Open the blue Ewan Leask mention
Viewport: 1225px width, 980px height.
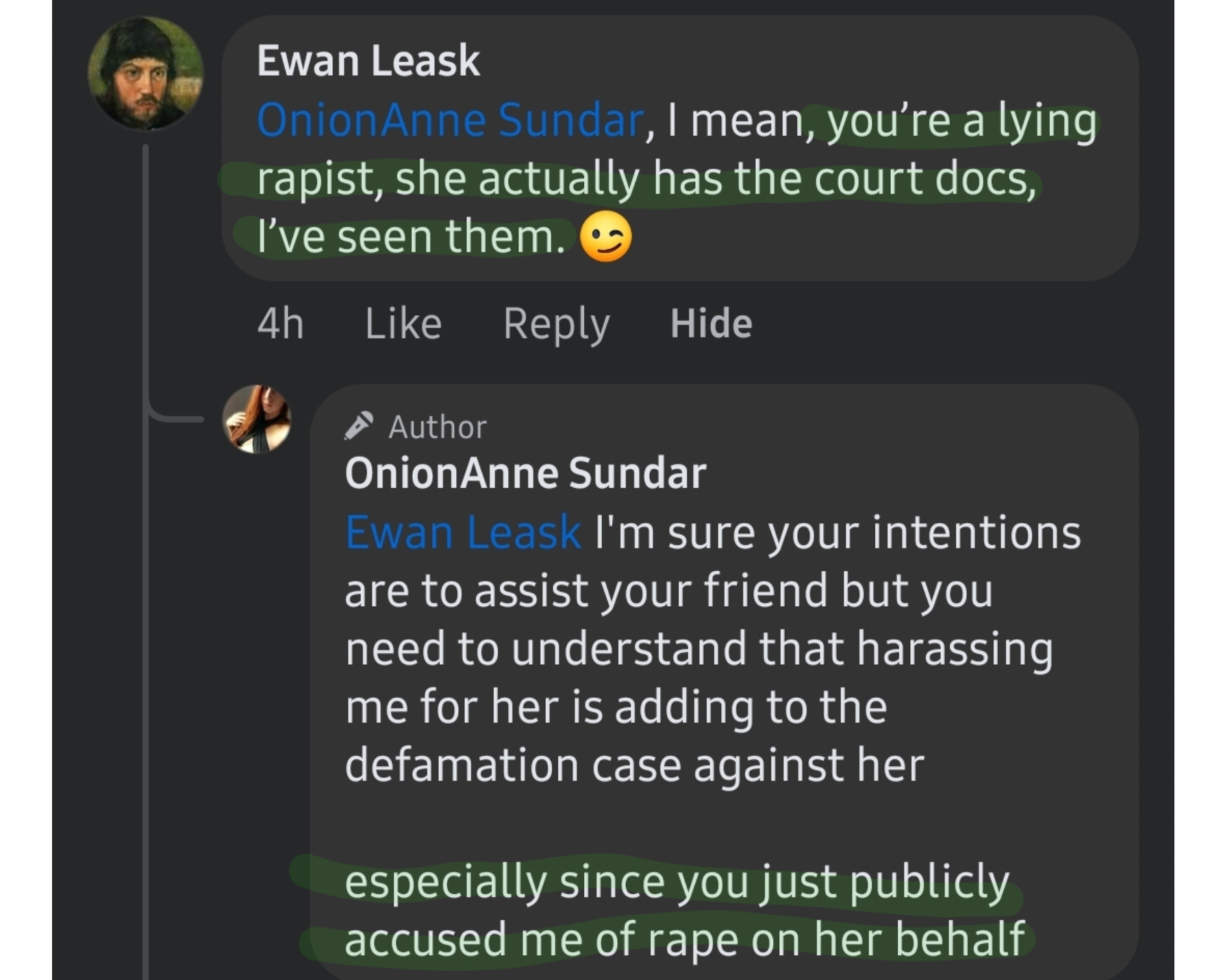(463, 533)
